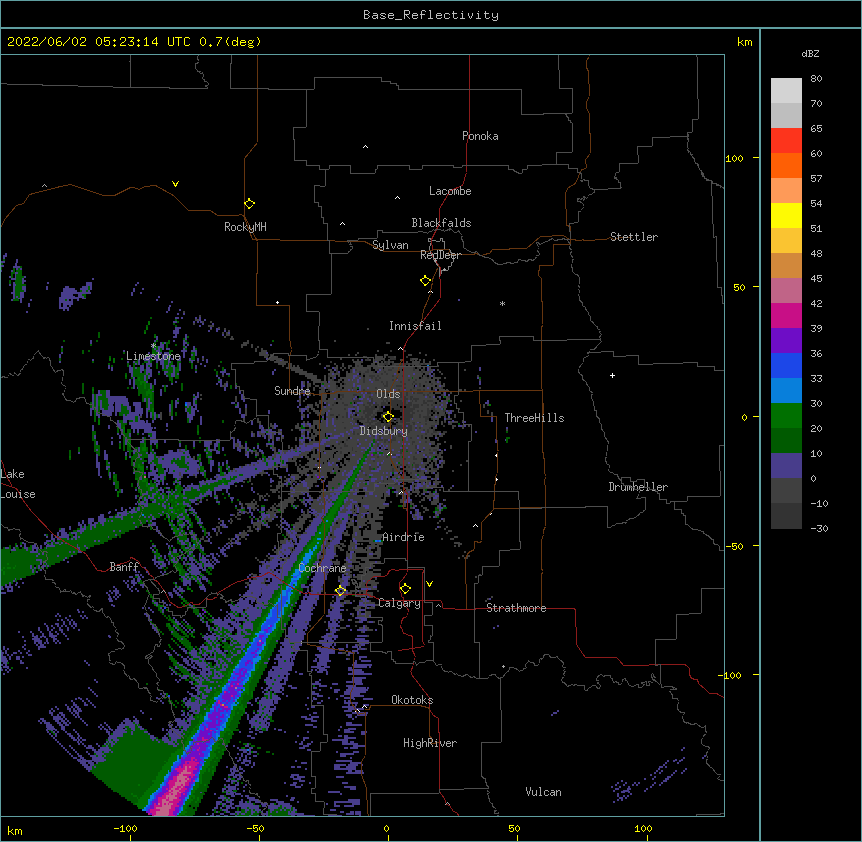Select the purple 36-39 dBZ legend swatch

[x=786, y=341]
